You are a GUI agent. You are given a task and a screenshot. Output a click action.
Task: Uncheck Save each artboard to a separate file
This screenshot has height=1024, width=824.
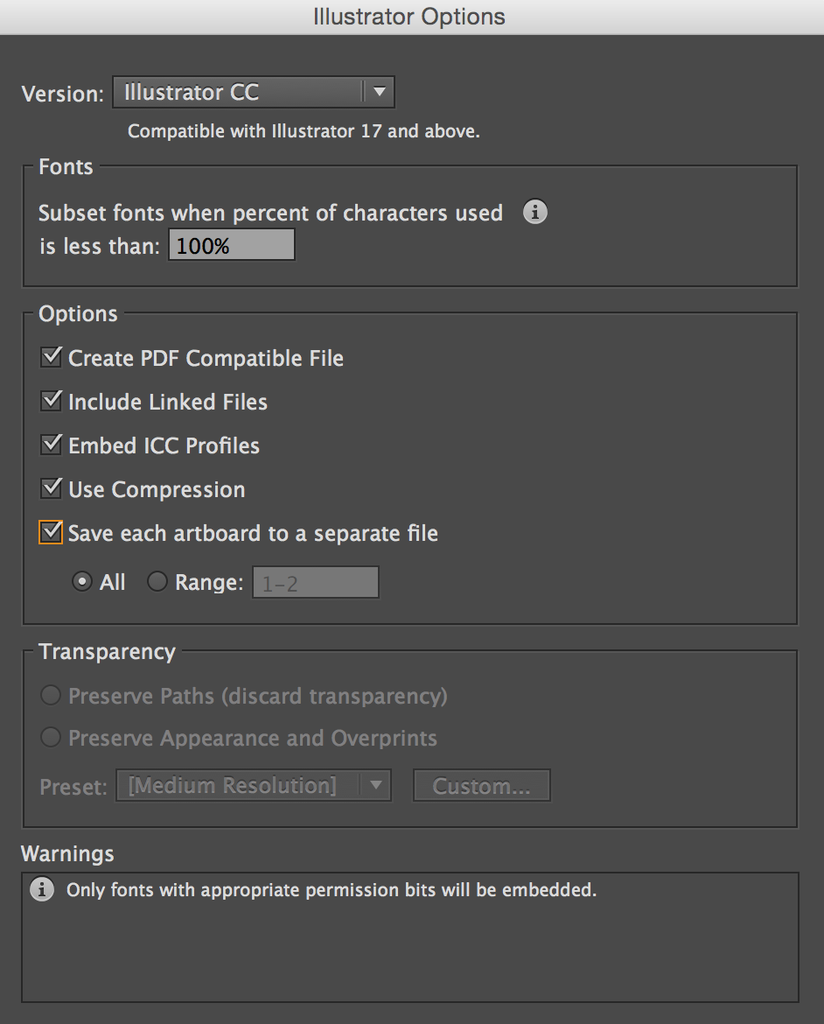click(51, 532)
